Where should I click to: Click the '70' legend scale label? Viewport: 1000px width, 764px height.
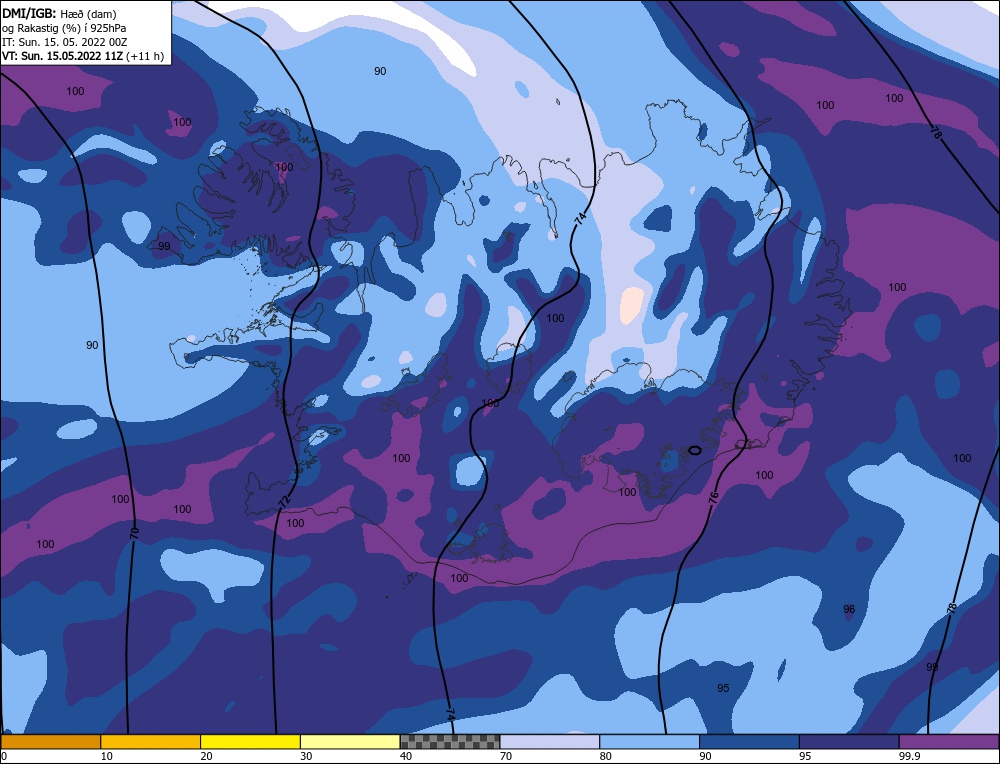tap(506, 756)
